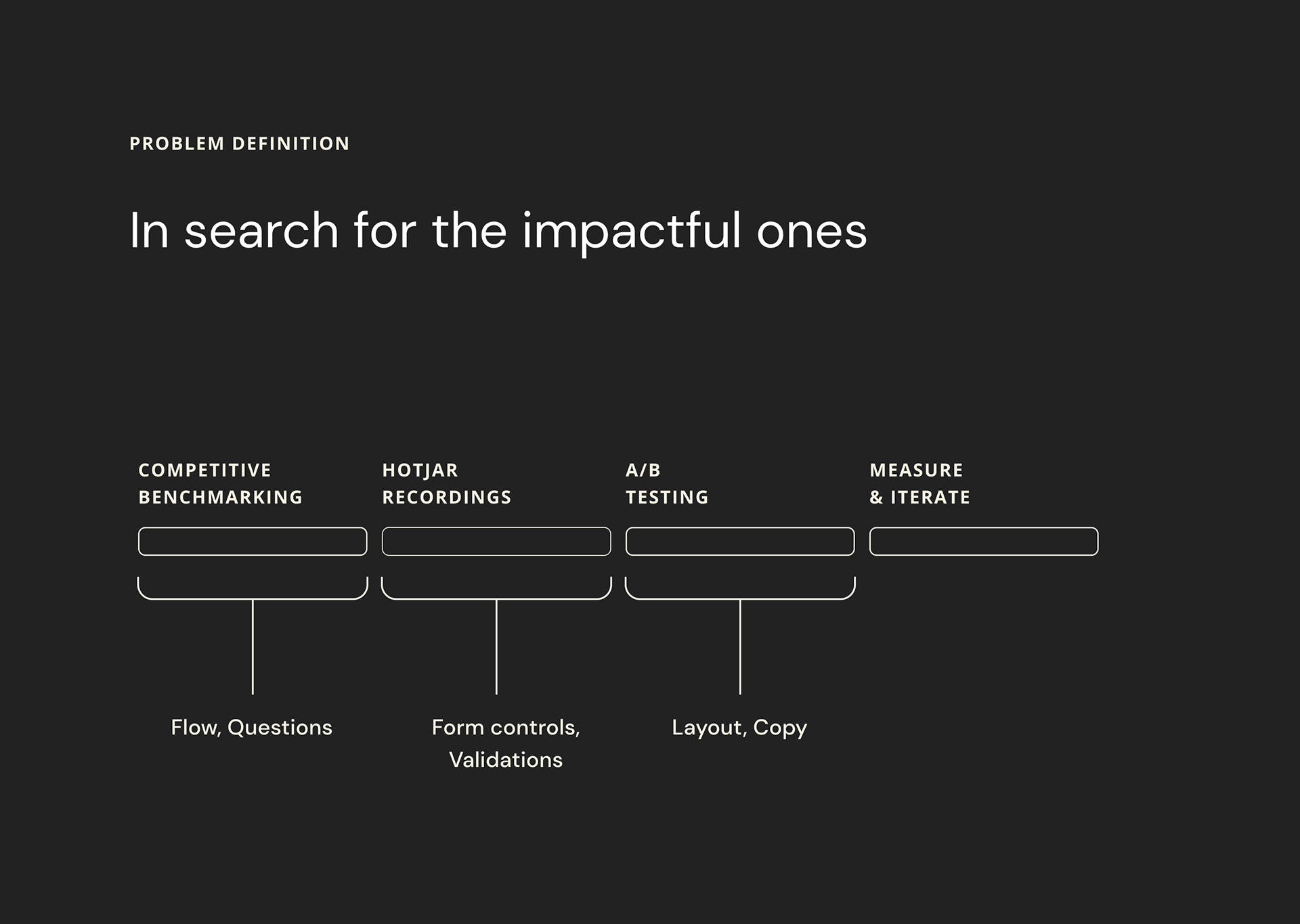Select the HOTJAR RECORDINGS heading
Screen dimensions: 1300x924
point(447,483)
